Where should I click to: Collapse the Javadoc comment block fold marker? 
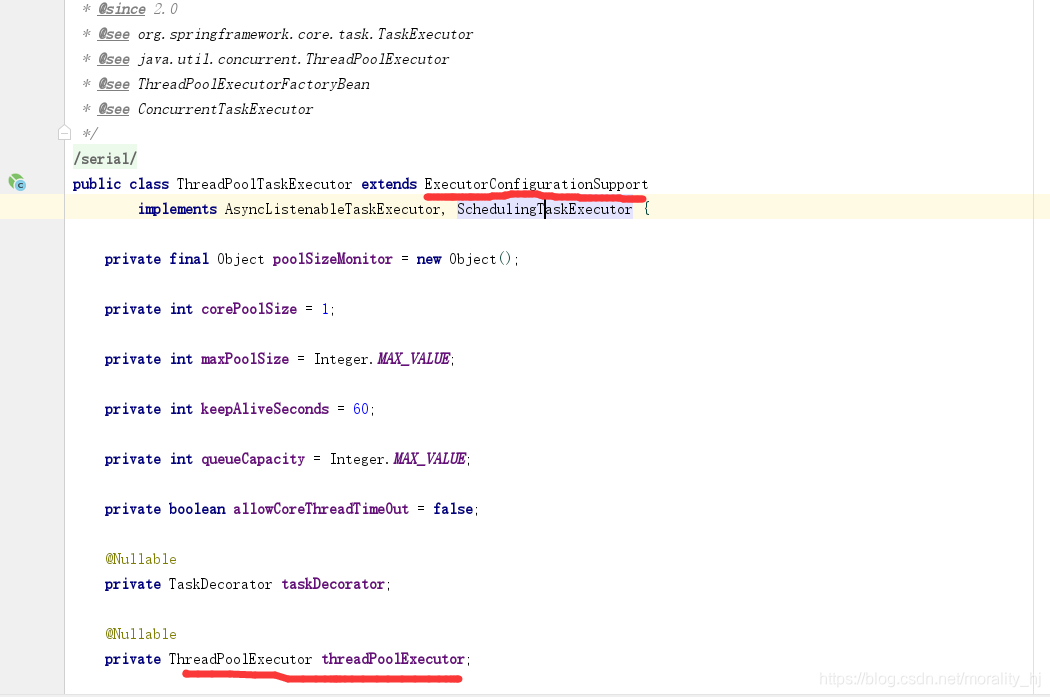63,132
